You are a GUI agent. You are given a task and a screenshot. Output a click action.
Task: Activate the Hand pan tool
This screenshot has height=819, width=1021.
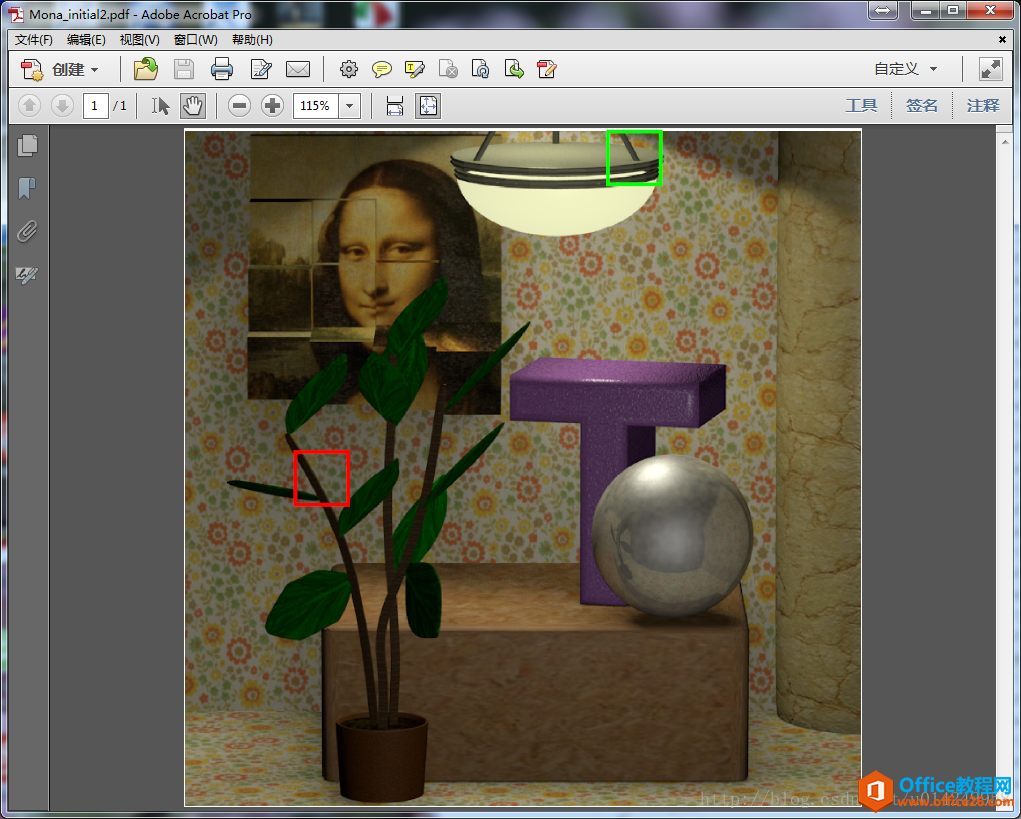coord(193,105)
